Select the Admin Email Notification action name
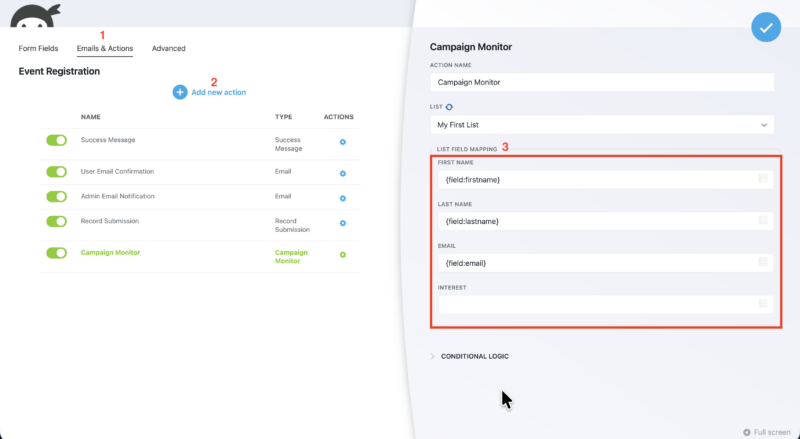Screen dimensions: 800x439 point(117,196)
